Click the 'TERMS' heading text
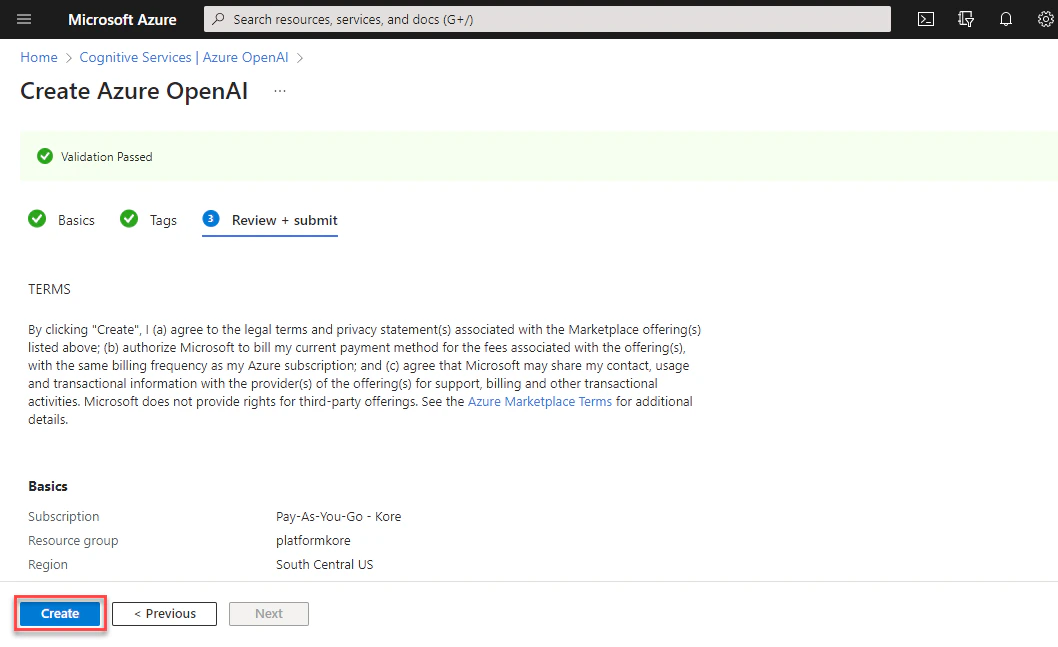 pos(49,289)
